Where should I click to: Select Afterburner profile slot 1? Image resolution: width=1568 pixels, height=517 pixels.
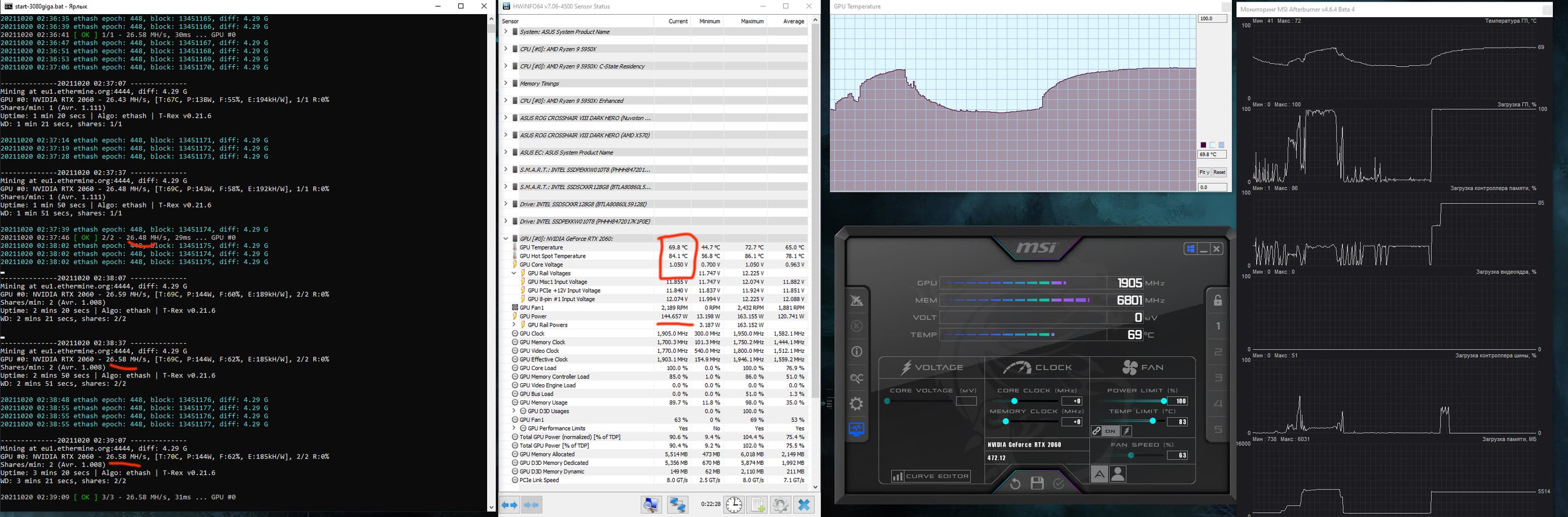(x=1217, y=326)
